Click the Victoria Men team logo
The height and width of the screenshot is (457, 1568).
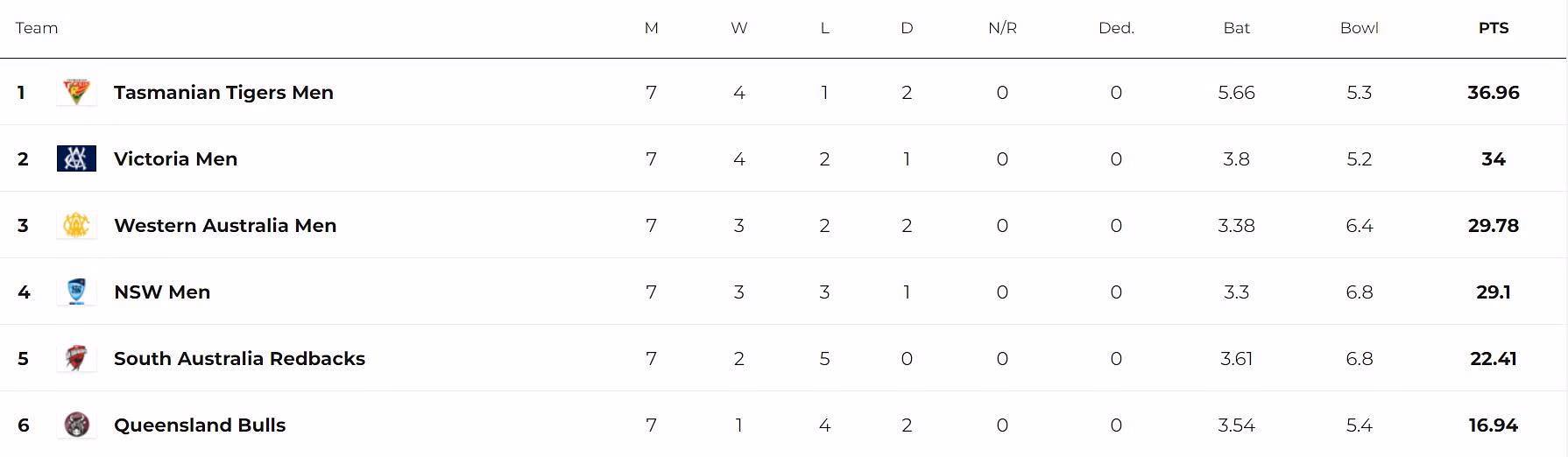point(76,158)
